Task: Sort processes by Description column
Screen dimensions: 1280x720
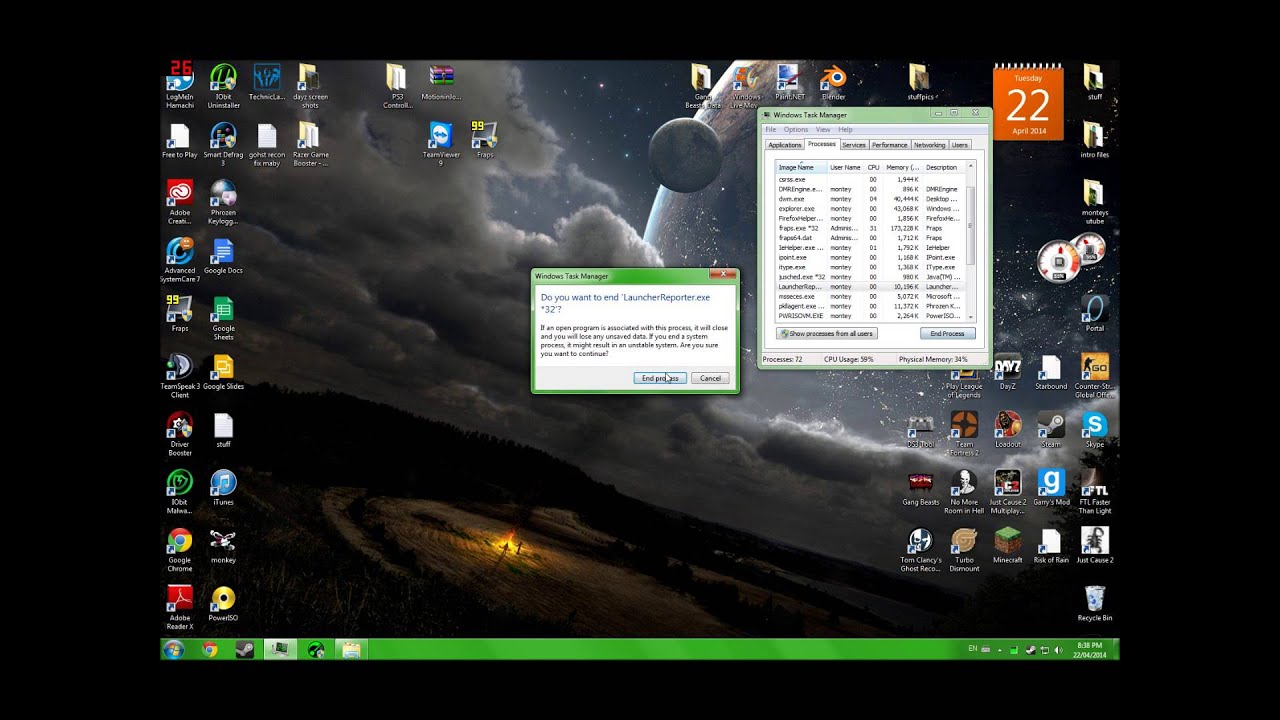Action: pos(942,167)
